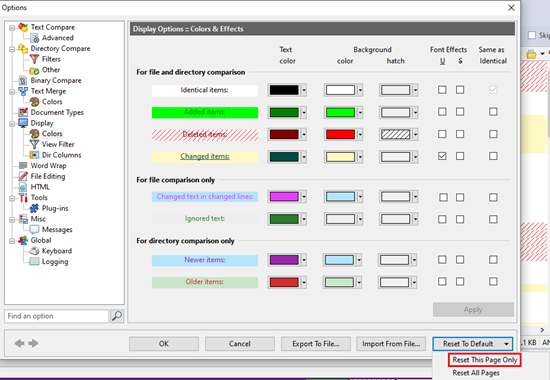
Task: Click the search magnifier icon
Action: point(117,316)
